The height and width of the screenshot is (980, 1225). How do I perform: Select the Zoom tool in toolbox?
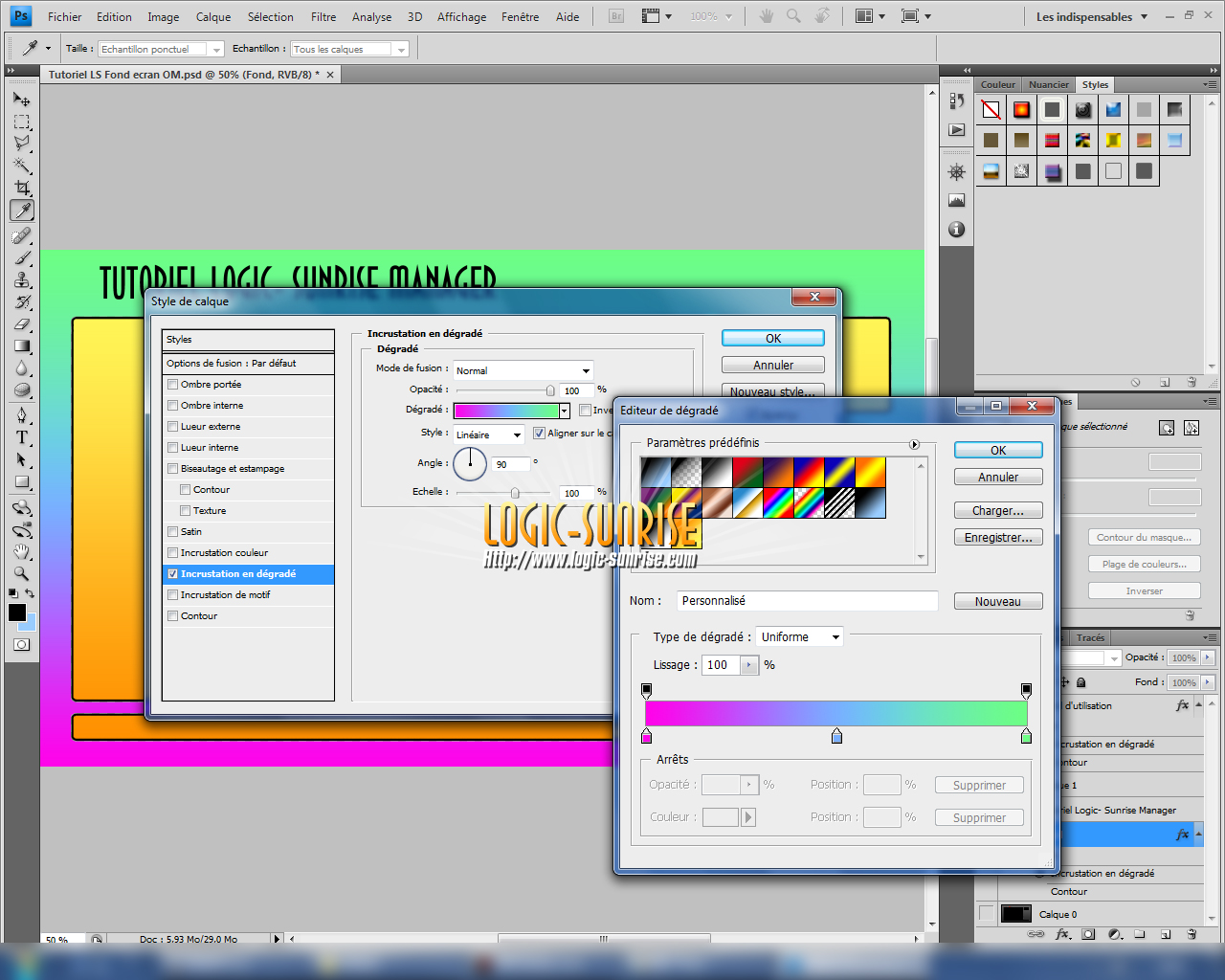[x=22, y=573]
